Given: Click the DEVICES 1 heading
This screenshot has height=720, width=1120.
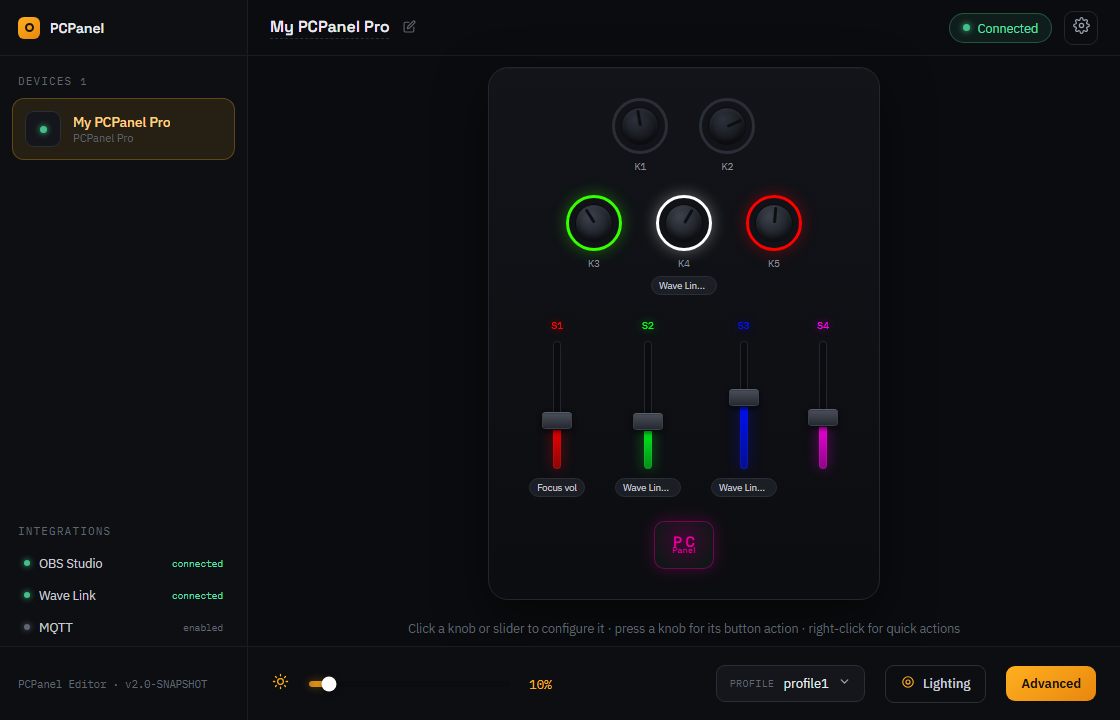Looking at the screenshot, I should point(52,81).
